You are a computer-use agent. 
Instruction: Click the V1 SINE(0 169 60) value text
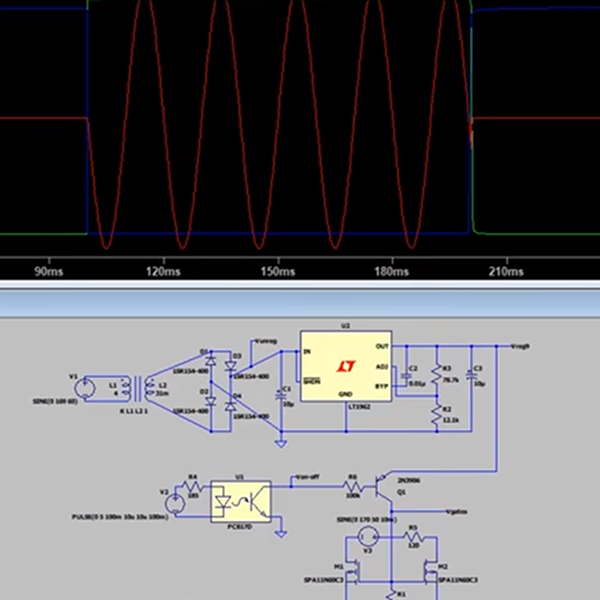click(55, 401)
